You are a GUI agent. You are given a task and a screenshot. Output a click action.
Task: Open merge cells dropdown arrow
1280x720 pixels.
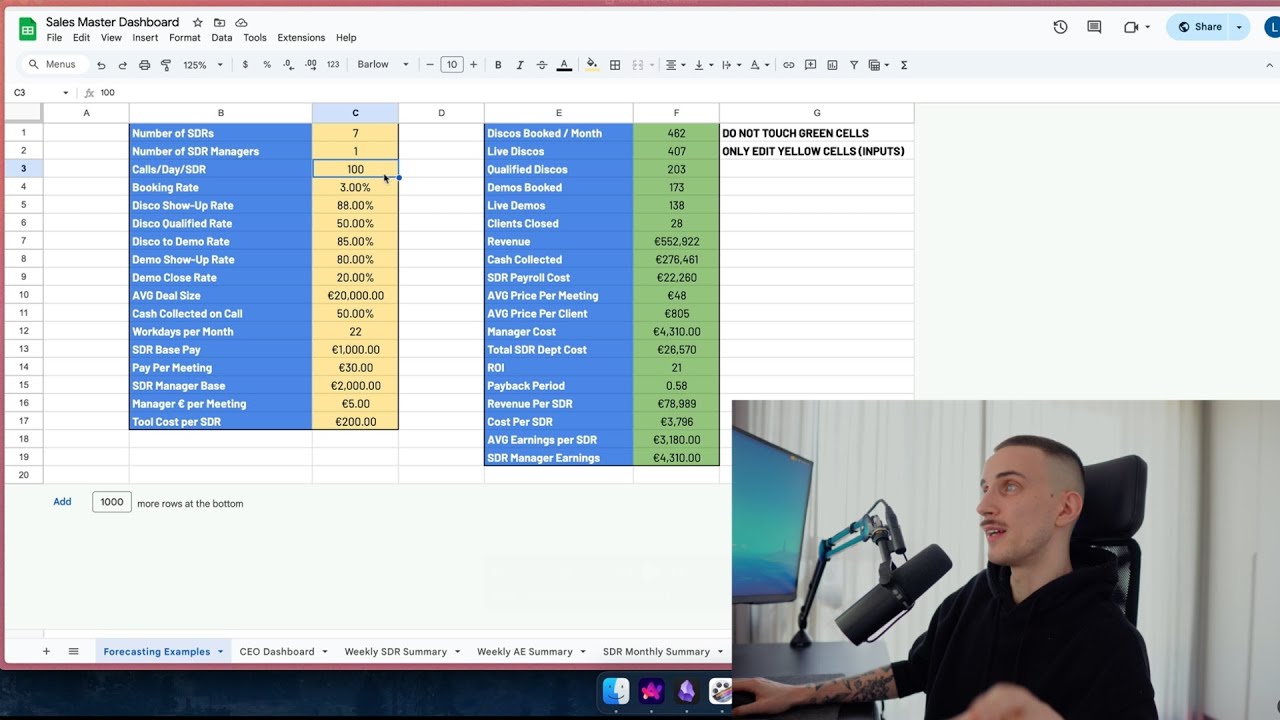(x=652, y=65)
